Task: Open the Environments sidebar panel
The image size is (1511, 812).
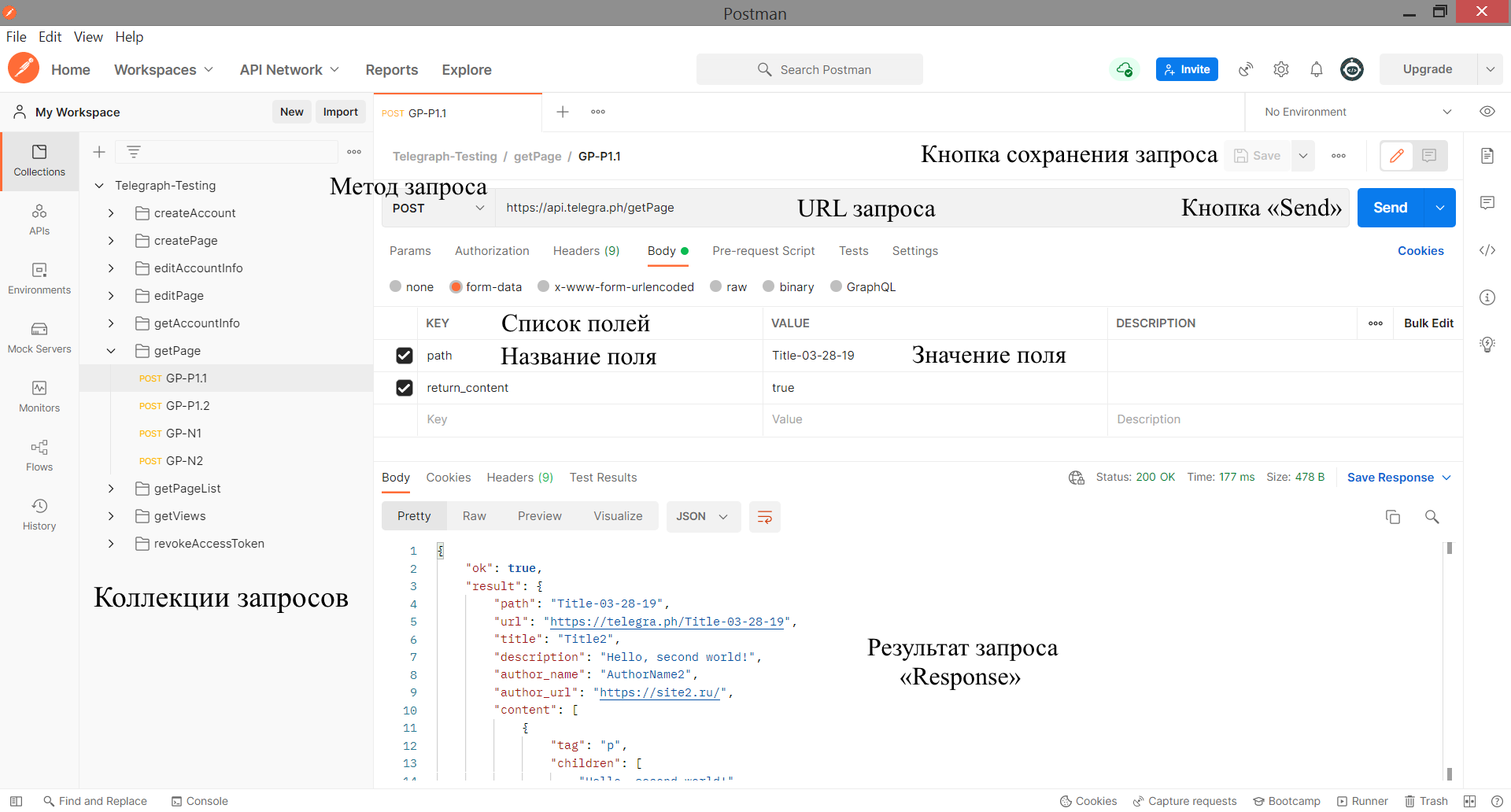Action: coord(39,279)
